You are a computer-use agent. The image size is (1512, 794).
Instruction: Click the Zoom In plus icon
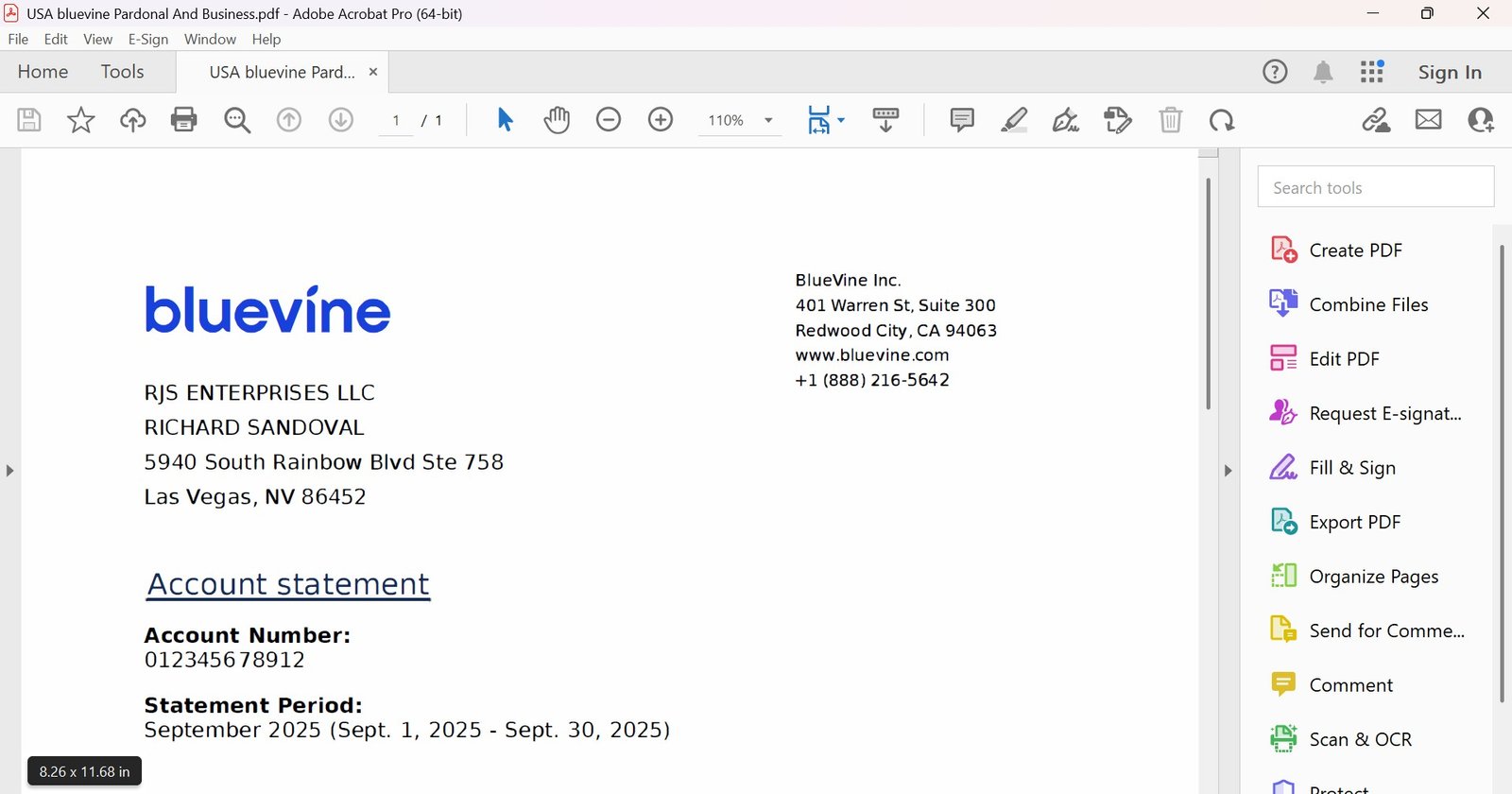pos(661,120)
